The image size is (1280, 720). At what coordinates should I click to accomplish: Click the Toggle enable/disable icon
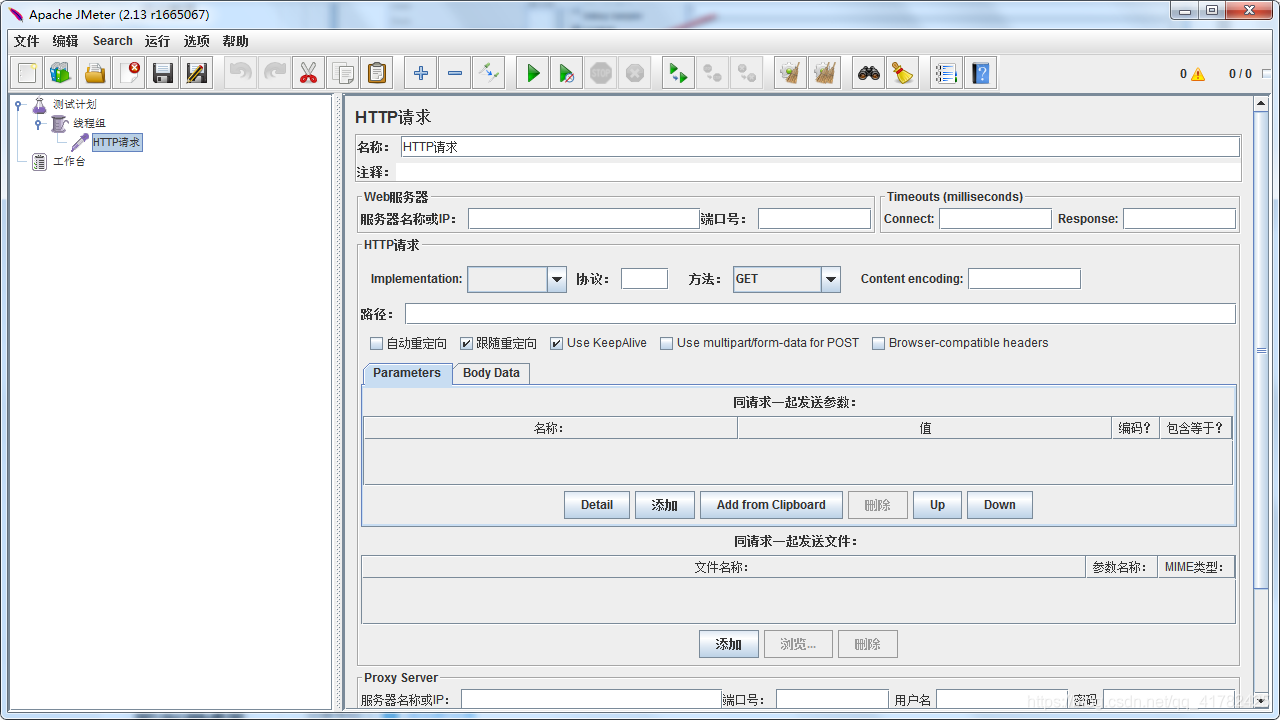tap(489, 73)
